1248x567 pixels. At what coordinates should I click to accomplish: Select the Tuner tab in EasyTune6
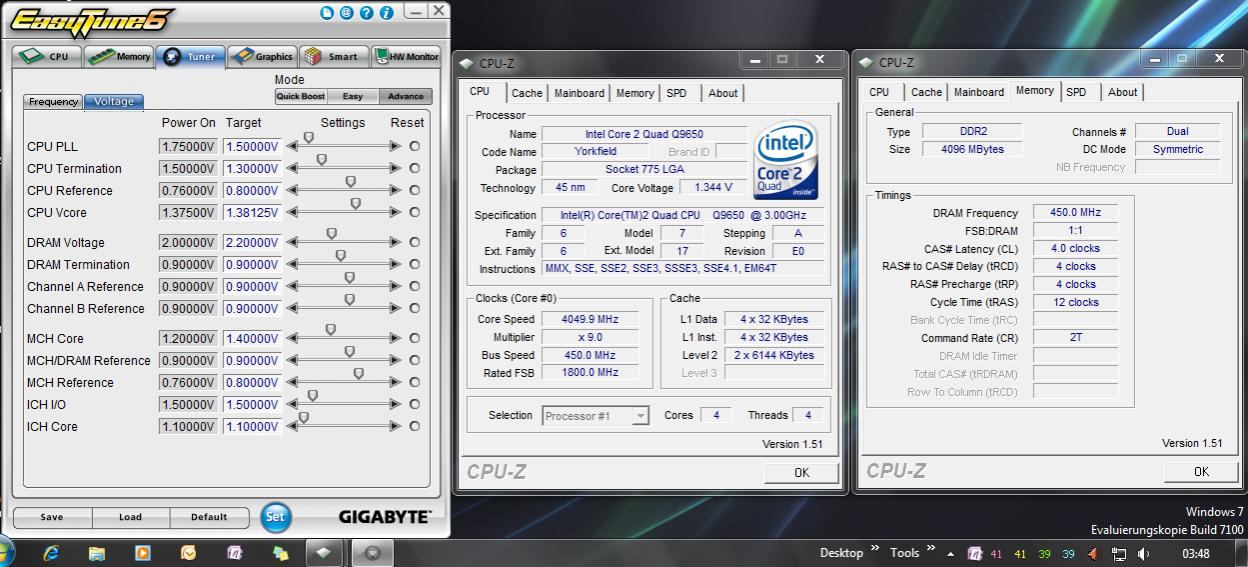click(x=190, y=56)
